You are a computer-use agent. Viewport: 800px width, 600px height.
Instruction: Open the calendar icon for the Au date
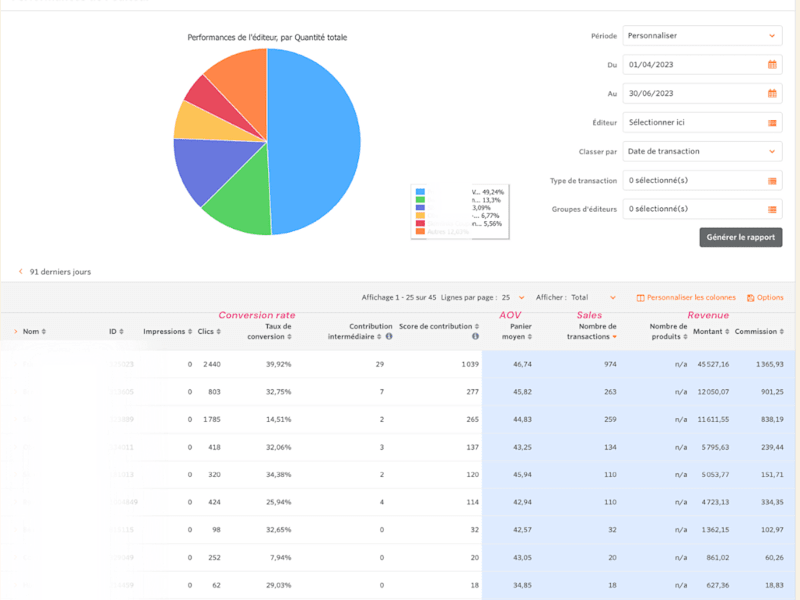pos(772,93)
